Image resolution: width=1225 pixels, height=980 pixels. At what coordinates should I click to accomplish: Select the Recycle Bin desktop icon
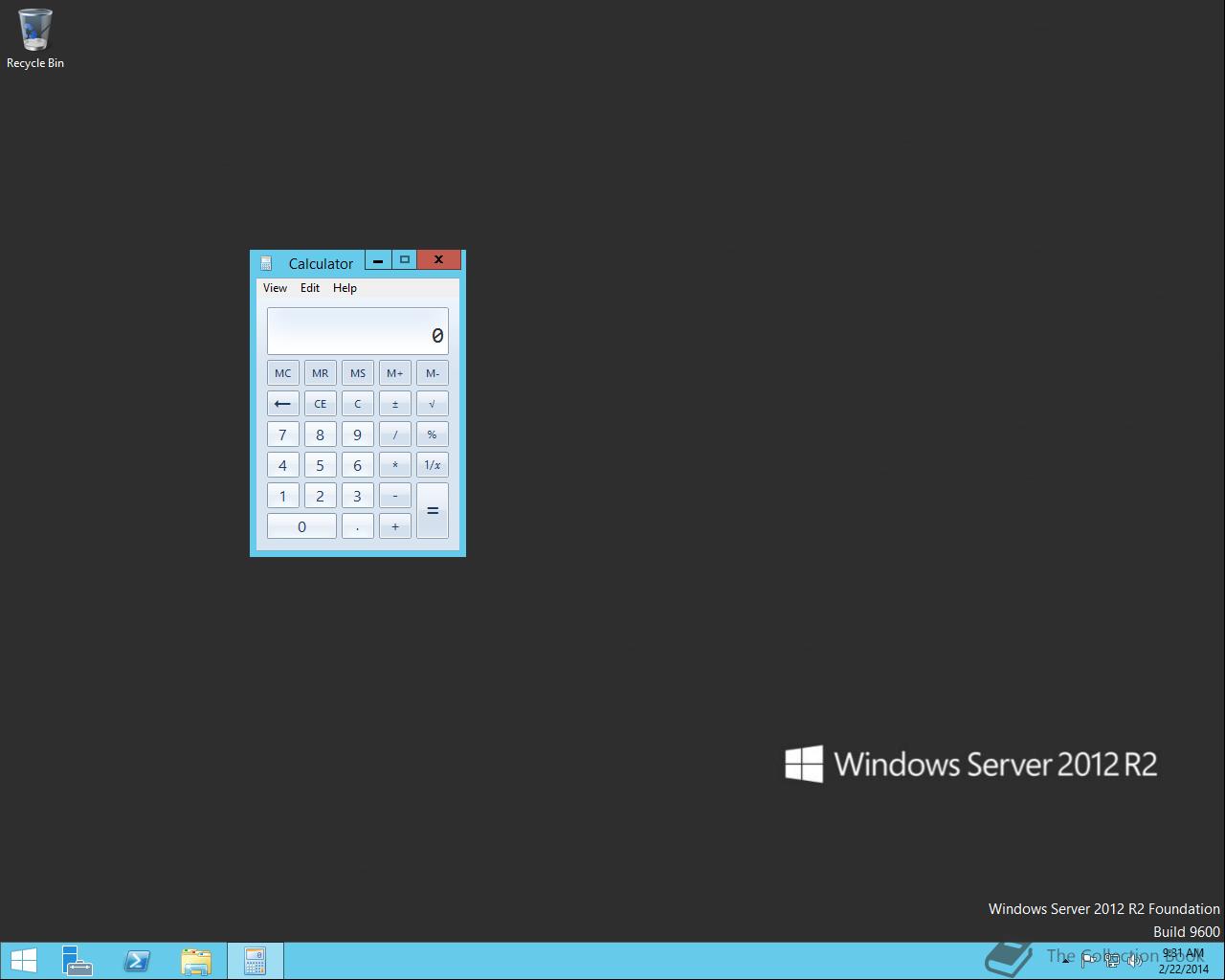click(35, 38)
